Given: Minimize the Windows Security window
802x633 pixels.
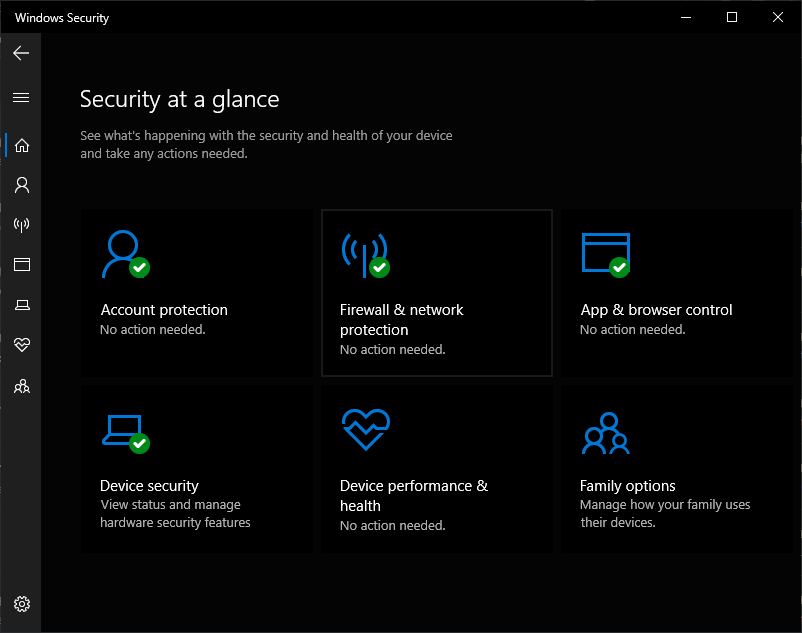Looking at the screenshot, I should pyautogui.click(x=686, y=17).
